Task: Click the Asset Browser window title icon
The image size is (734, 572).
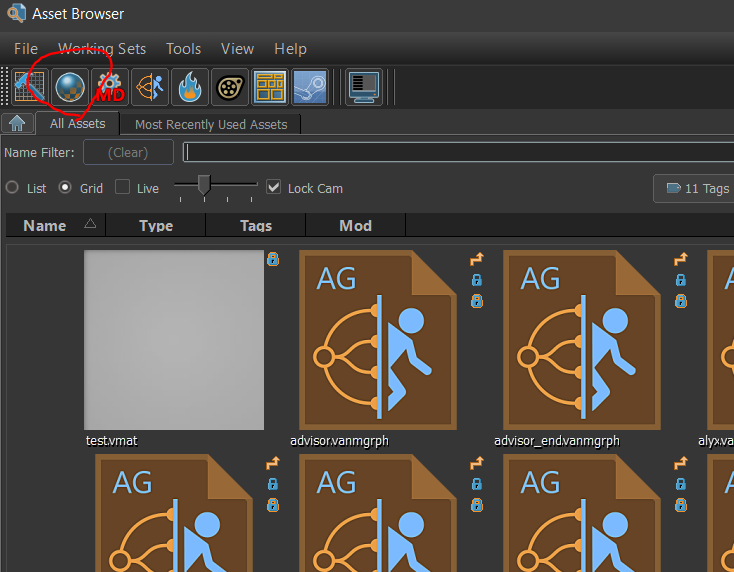Action: point(16,13)
